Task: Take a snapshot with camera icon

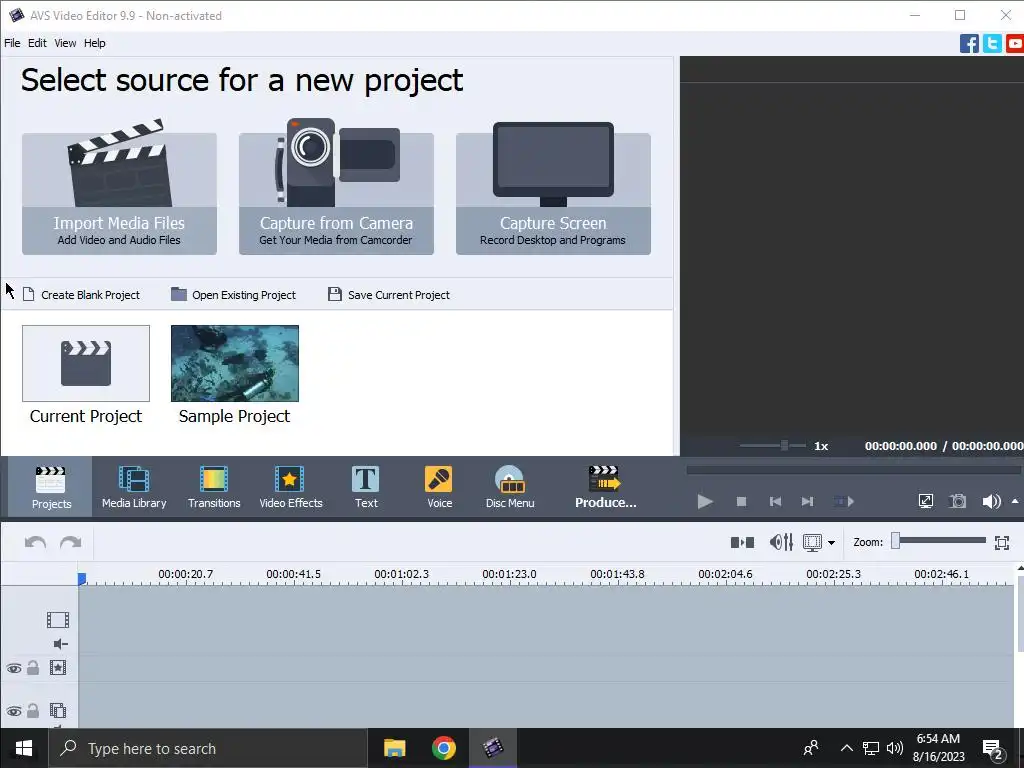Action: click(957, 501)
